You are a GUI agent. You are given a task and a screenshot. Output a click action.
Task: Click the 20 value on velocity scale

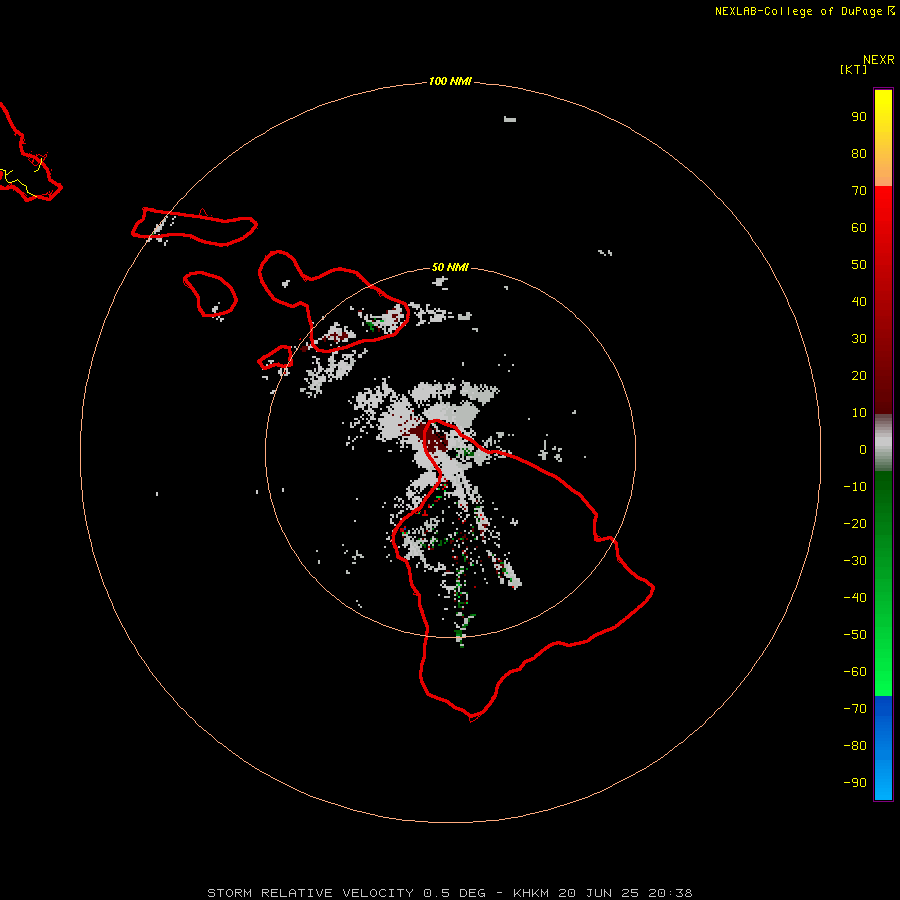[859, 375]
